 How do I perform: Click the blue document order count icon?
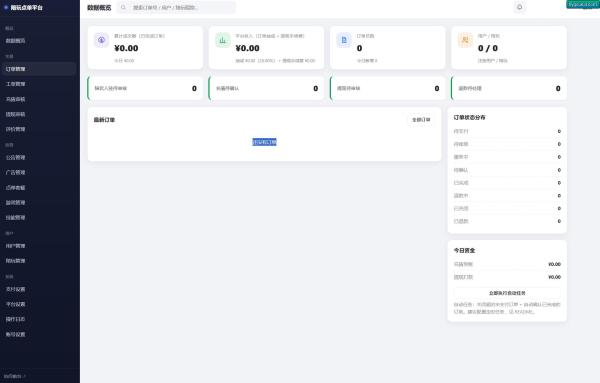344,40
